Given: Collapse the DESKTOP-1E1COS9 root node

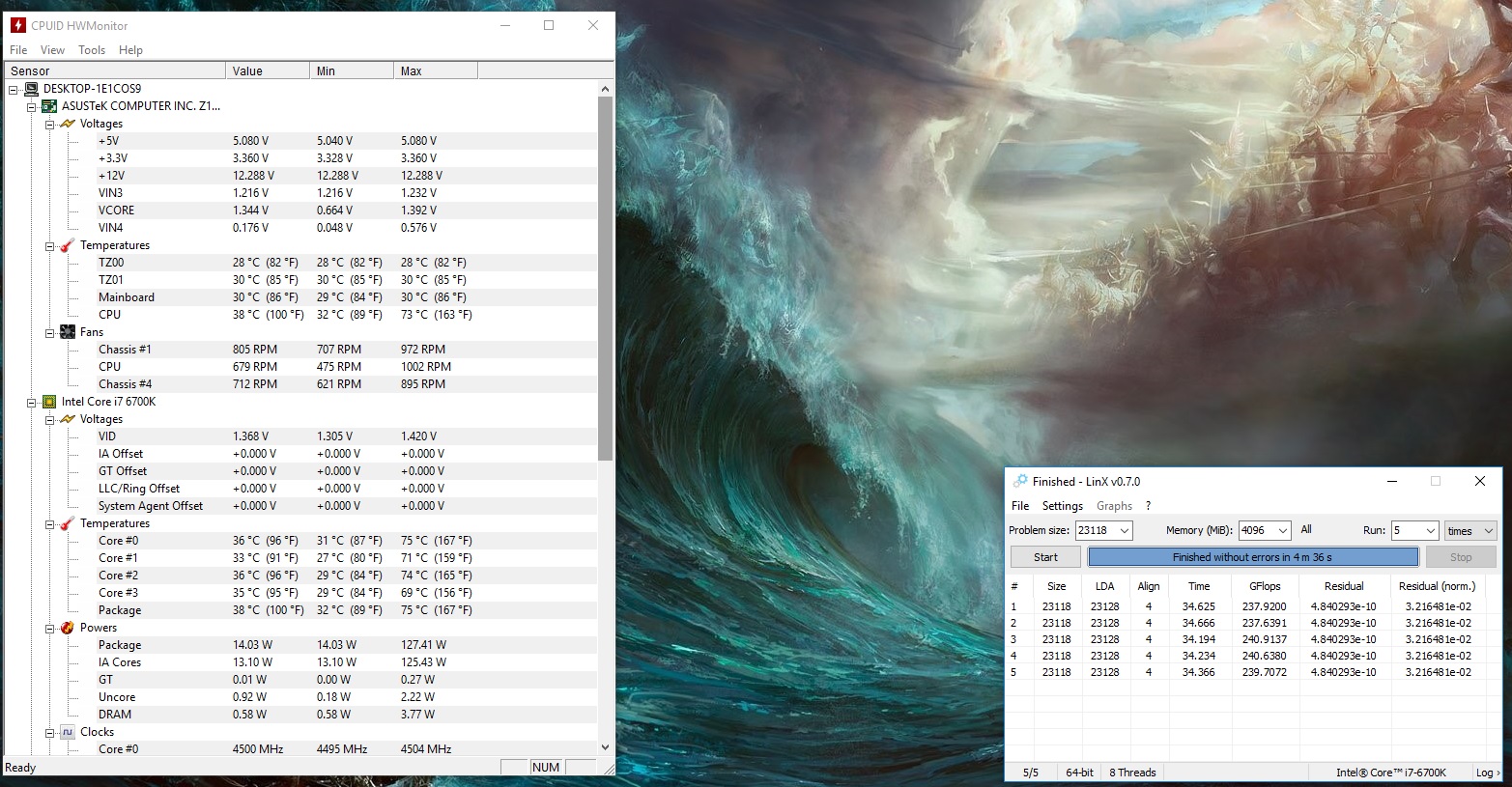Looking at the screenshot, I should (x=14, y=89).
